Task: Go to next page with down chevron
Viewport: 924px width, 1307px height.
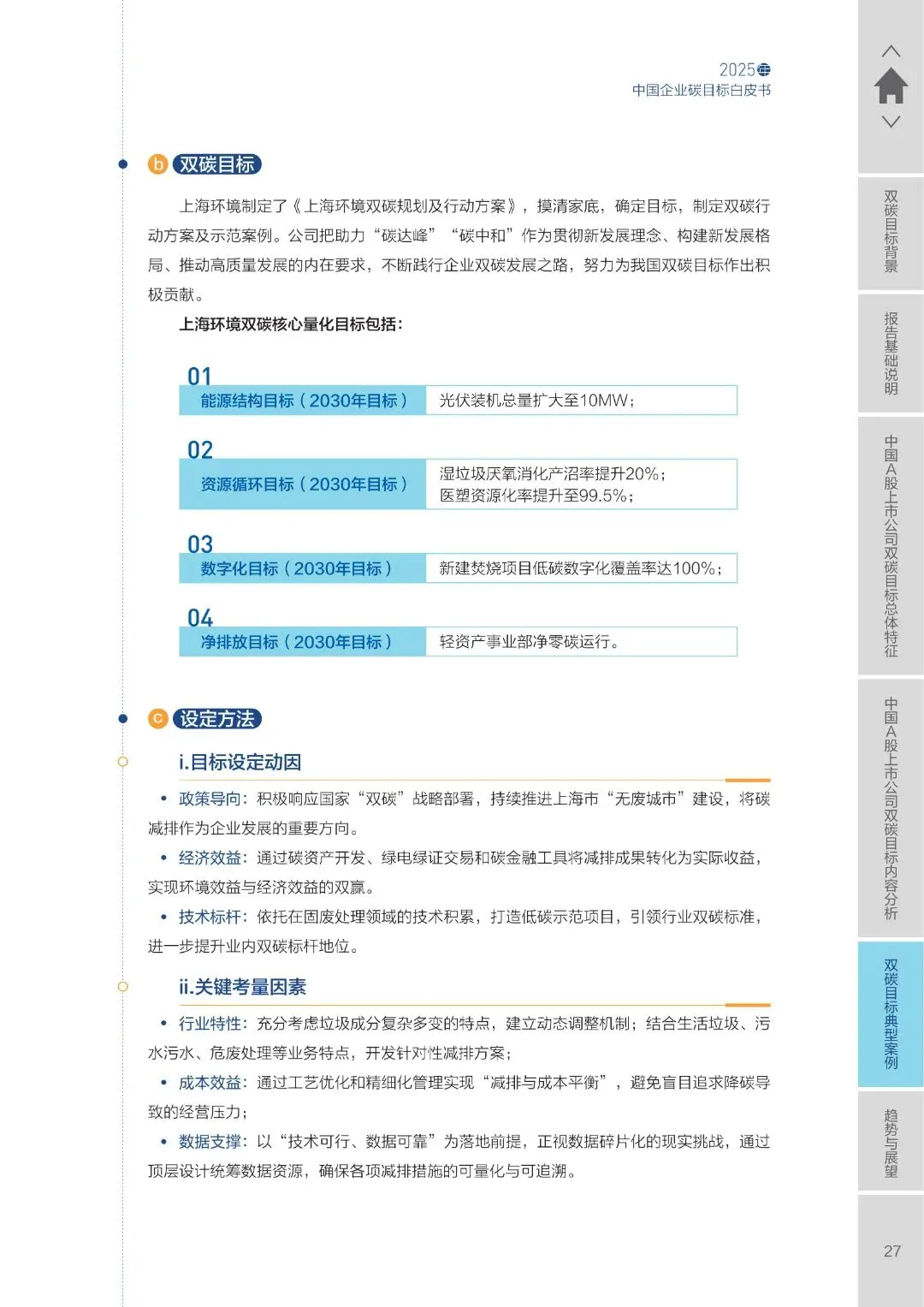Action: tap(891, 122)
